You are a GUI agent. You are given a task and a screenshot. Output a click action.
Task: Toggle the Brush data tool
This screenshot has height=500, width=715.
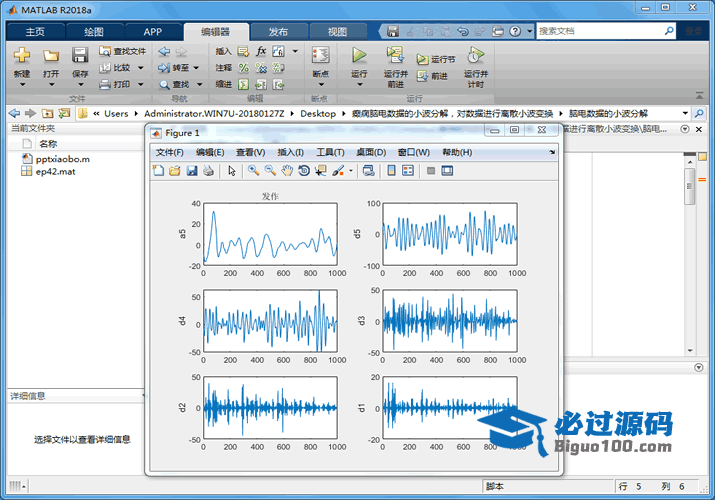[338, 171]
